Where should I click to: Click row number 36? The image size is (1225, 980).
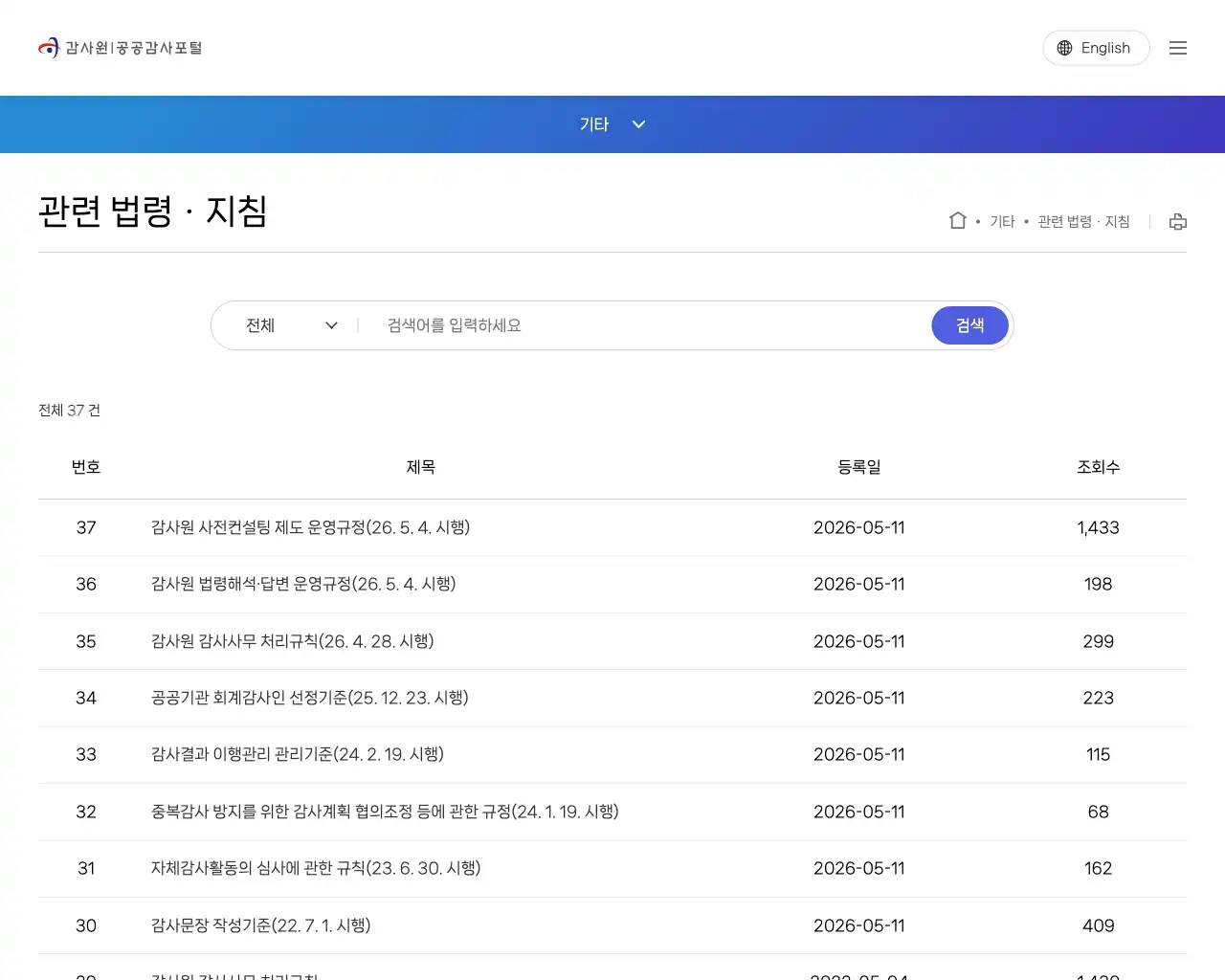tap(86, 584)
